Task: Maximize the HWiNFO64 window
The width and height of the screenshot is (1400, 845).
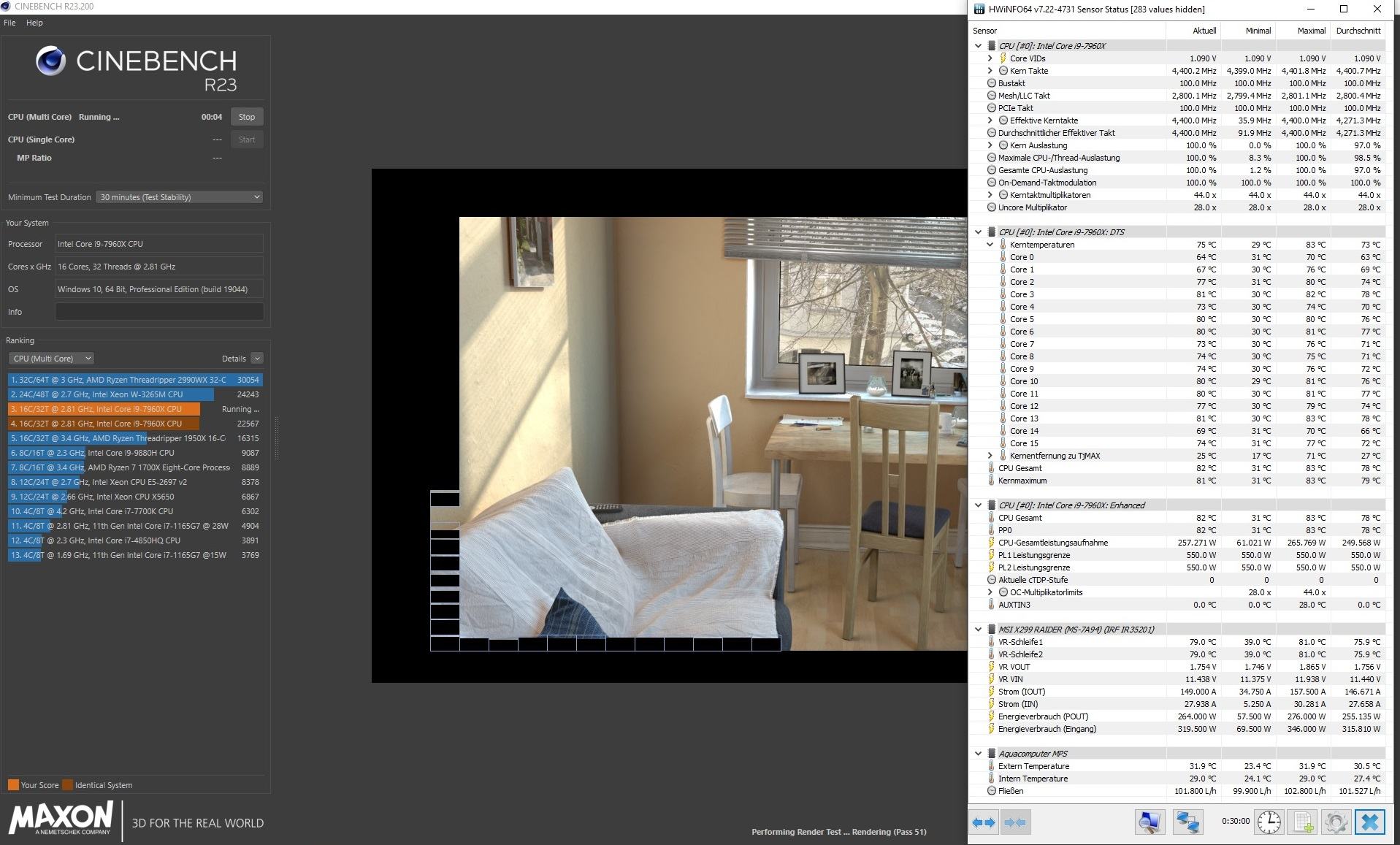Action: click(1343, 9)
